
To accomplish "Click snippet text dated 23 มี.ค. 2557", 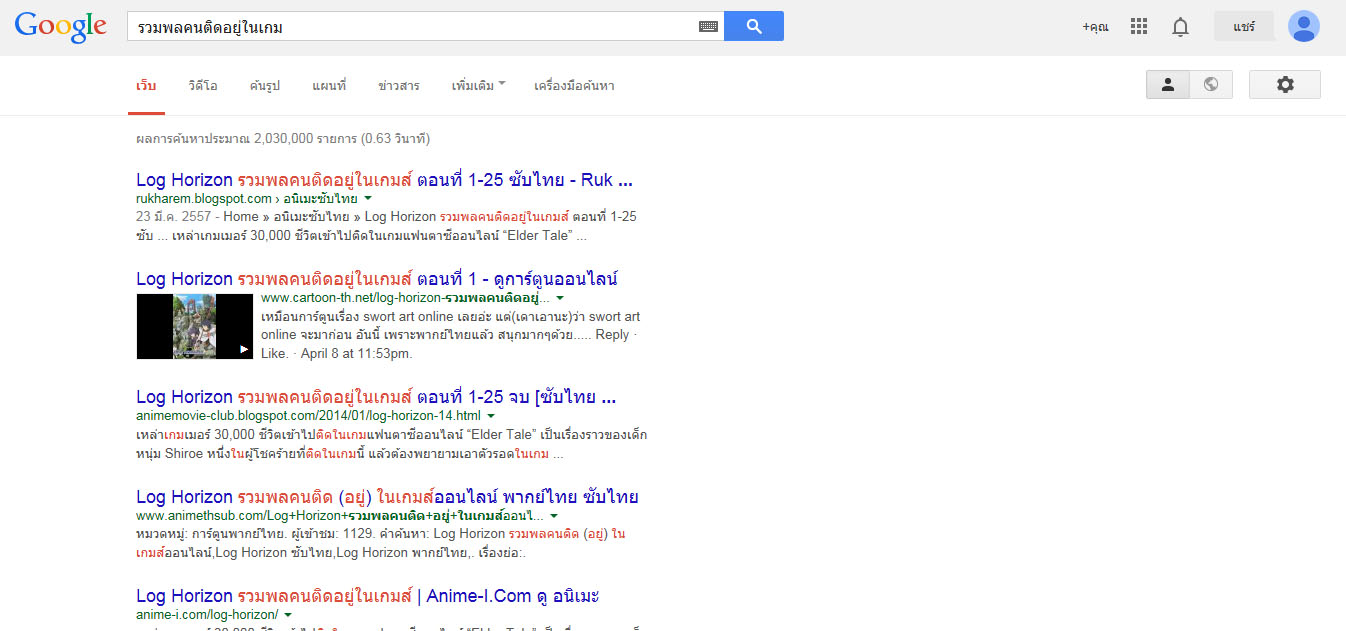I will tap(175, 217).
